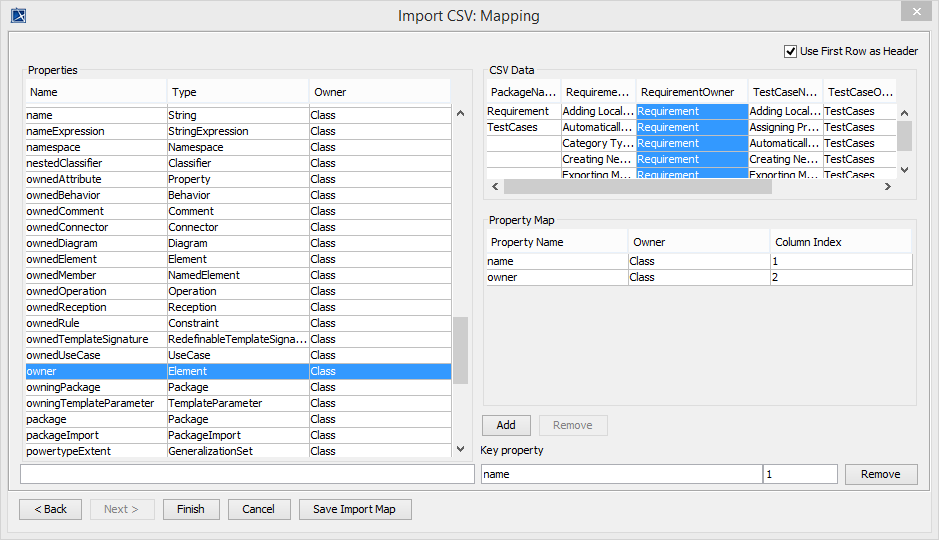Select the ownedUseCase property row
Image resolution: width=939 pixels, height=540 pixels.
click(95, 355)
